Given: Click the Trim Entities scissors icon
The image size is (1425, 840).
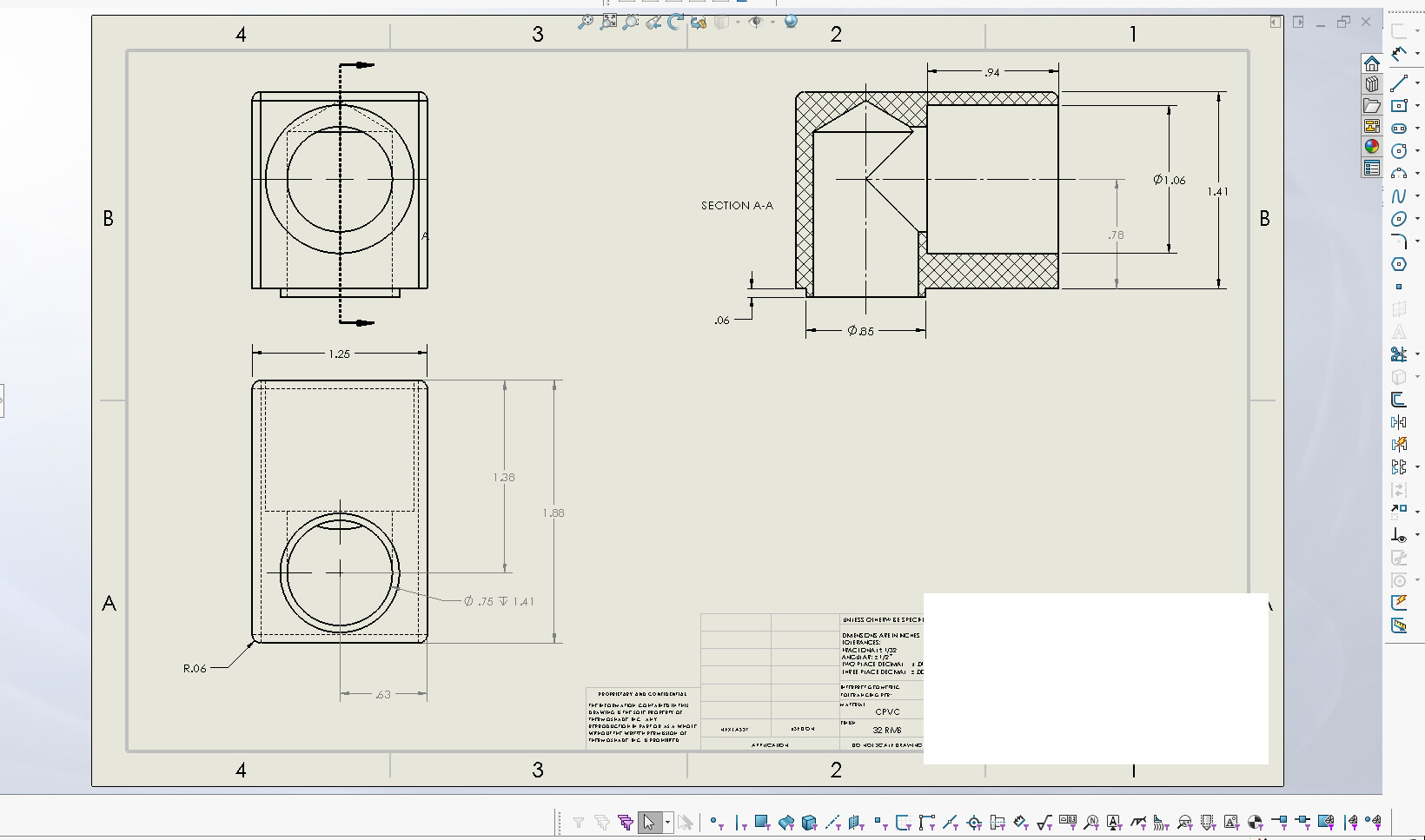Looking at the screenshot, I should coord(1398,354).
